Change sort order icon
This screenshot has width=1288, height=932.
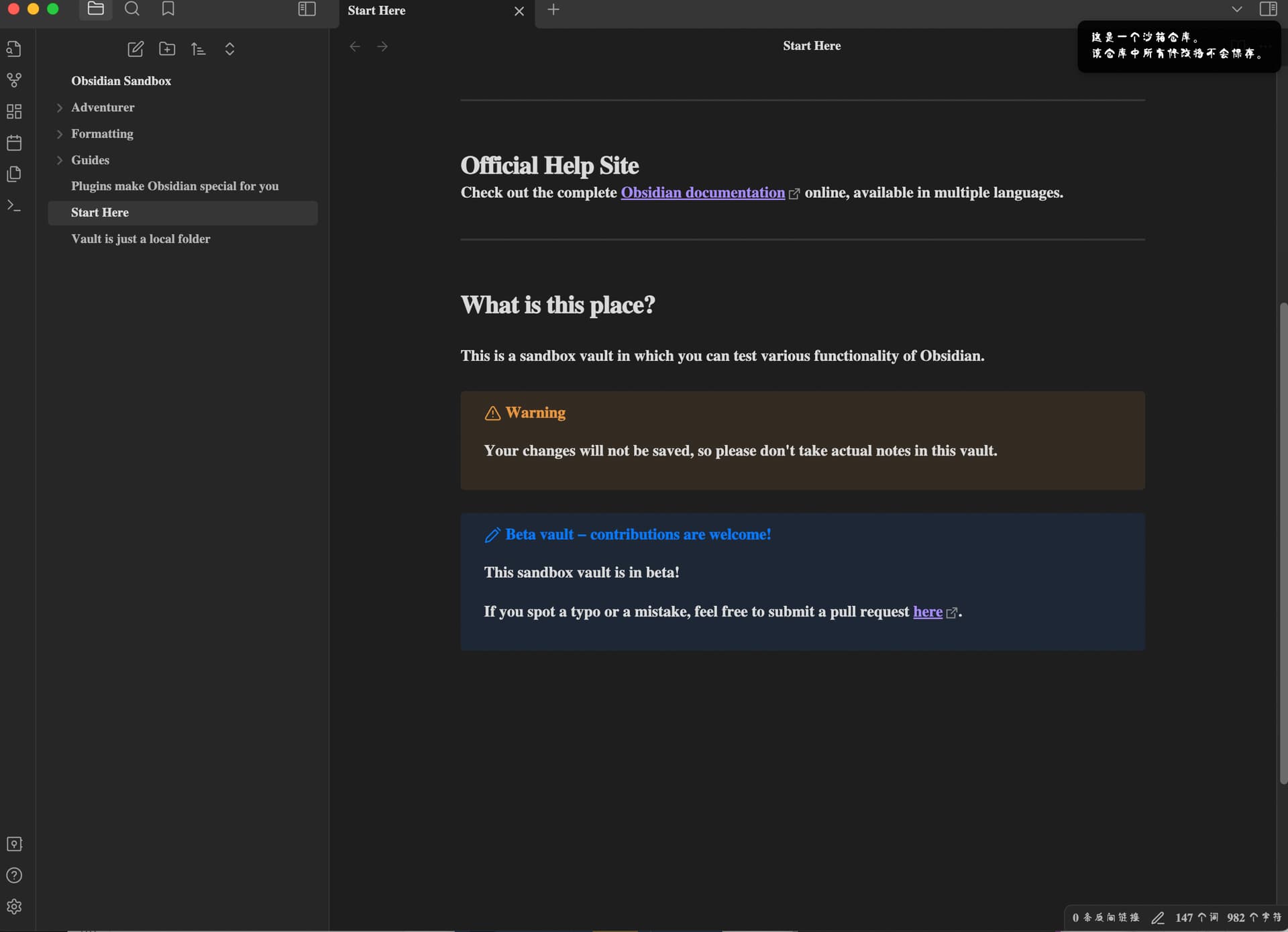[x=198, y=49]
